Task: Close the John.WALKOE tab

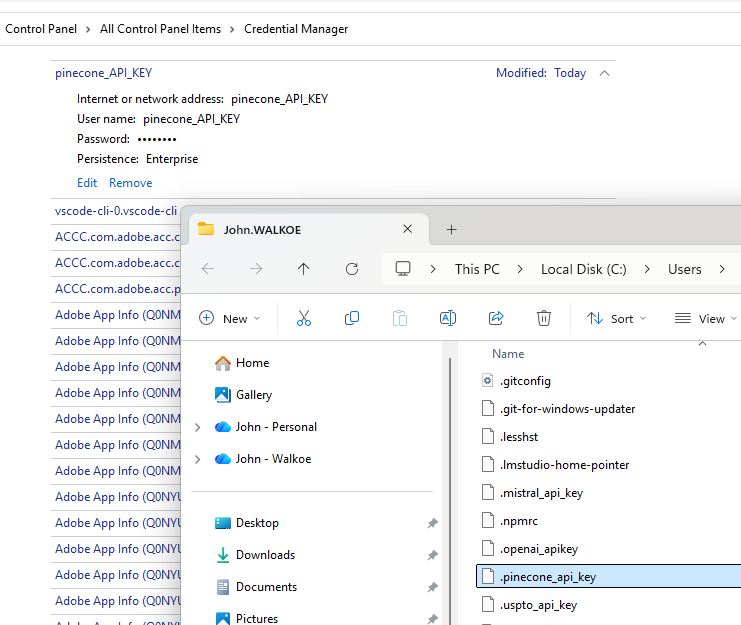Action: click(407, 229)
